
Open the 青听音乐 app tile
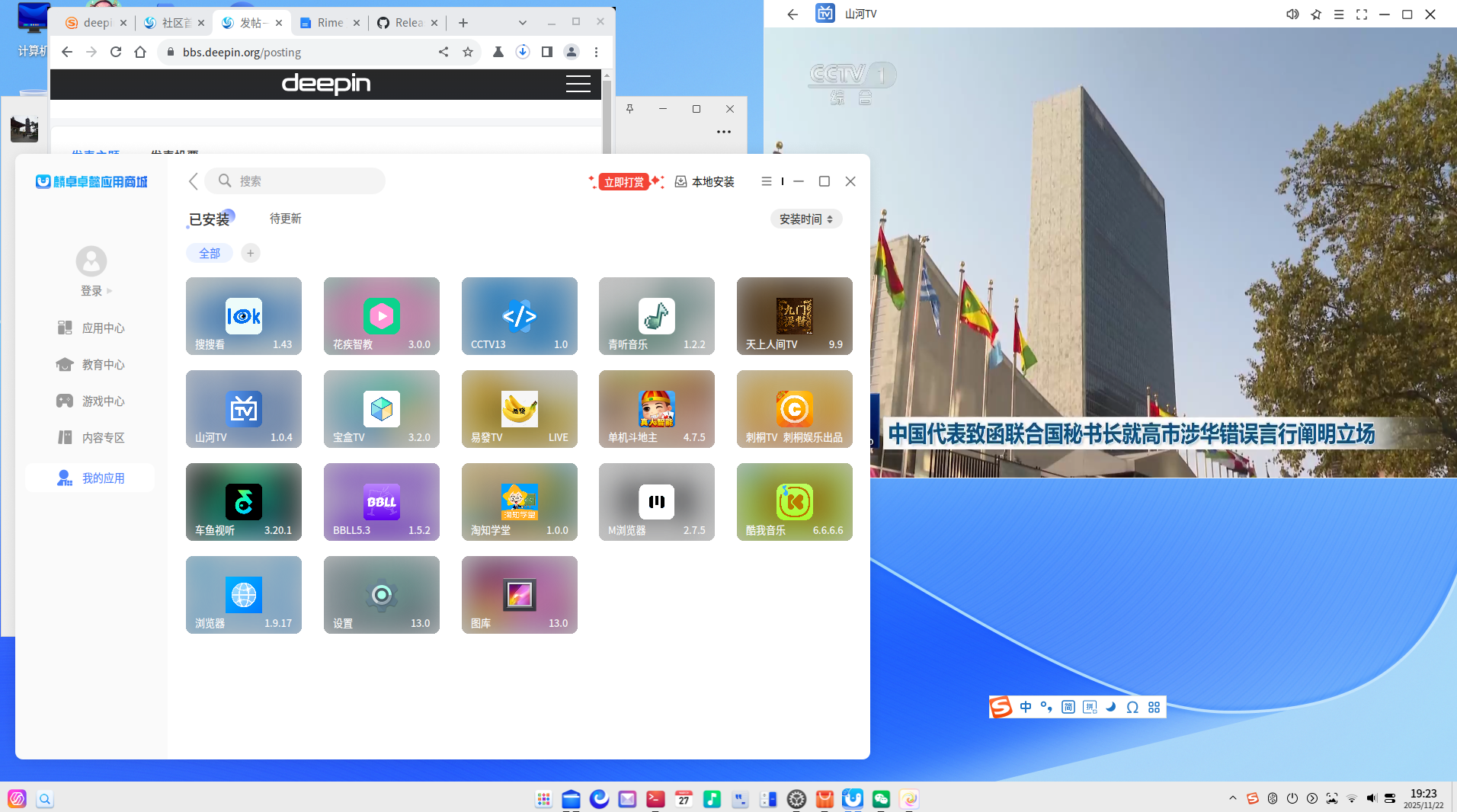pyautogui.click(x=657, y=316)
